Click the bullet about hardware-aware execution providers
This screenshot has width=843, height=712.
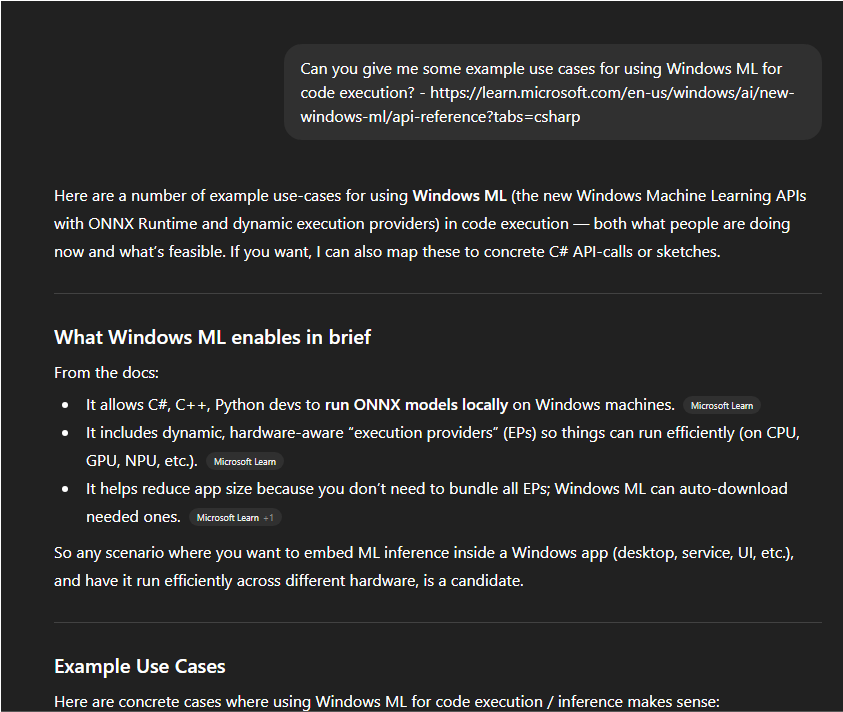440,433
